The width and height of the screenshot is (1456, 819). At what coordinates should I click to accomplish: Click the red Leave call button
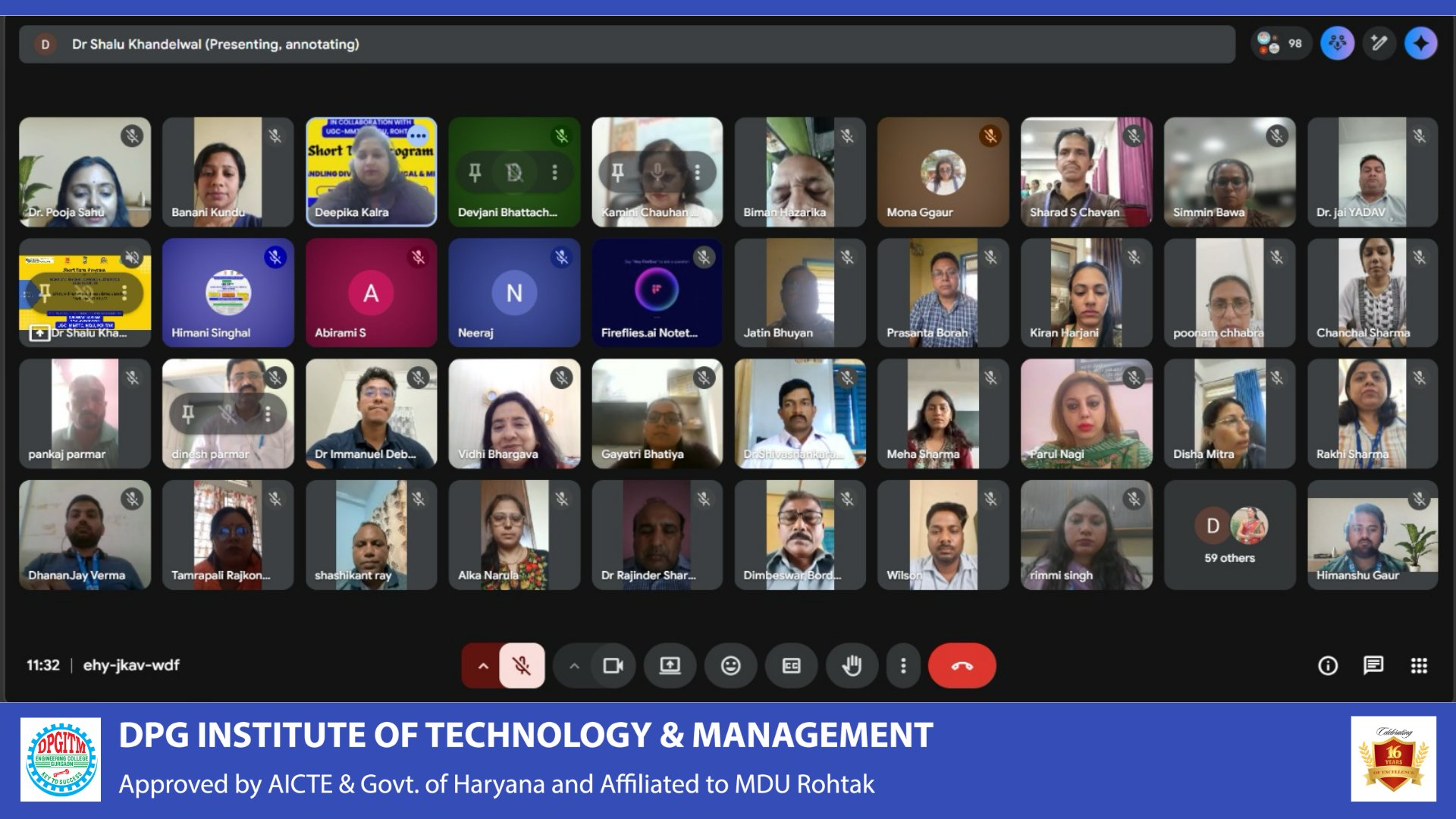(962, 666)
